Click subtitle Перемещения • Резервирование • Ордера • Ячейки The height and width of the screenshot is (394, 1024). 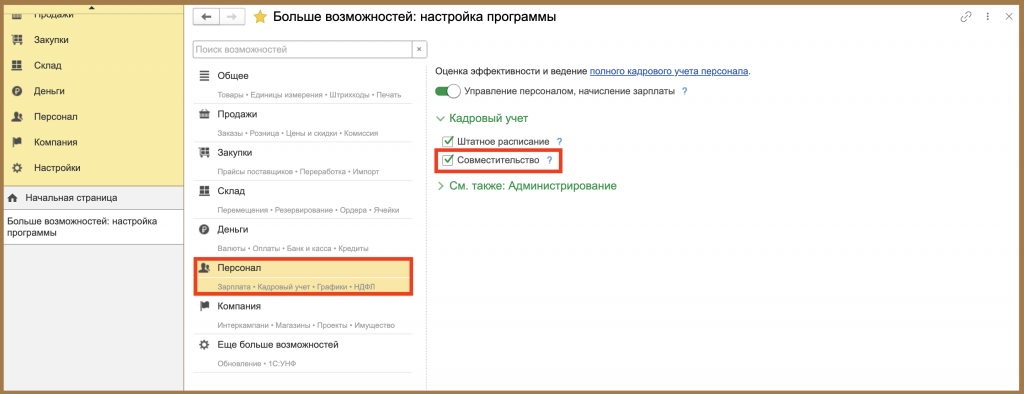tap(308, 210)
